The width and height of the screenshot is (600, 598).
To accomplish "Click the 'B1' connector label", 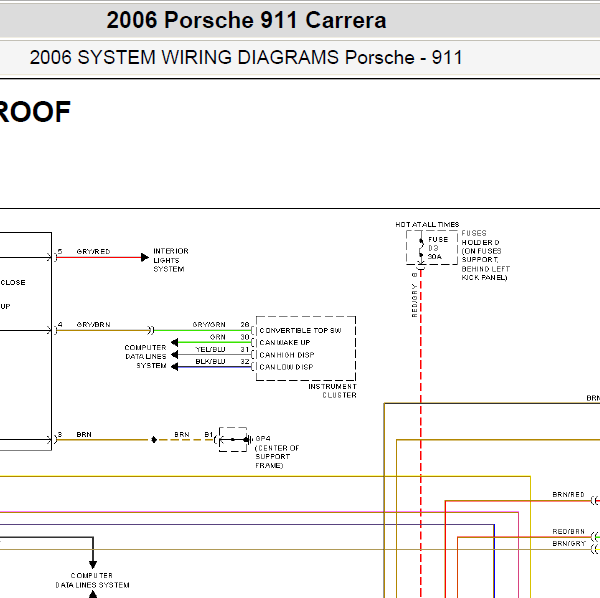I will pos(209,435).
